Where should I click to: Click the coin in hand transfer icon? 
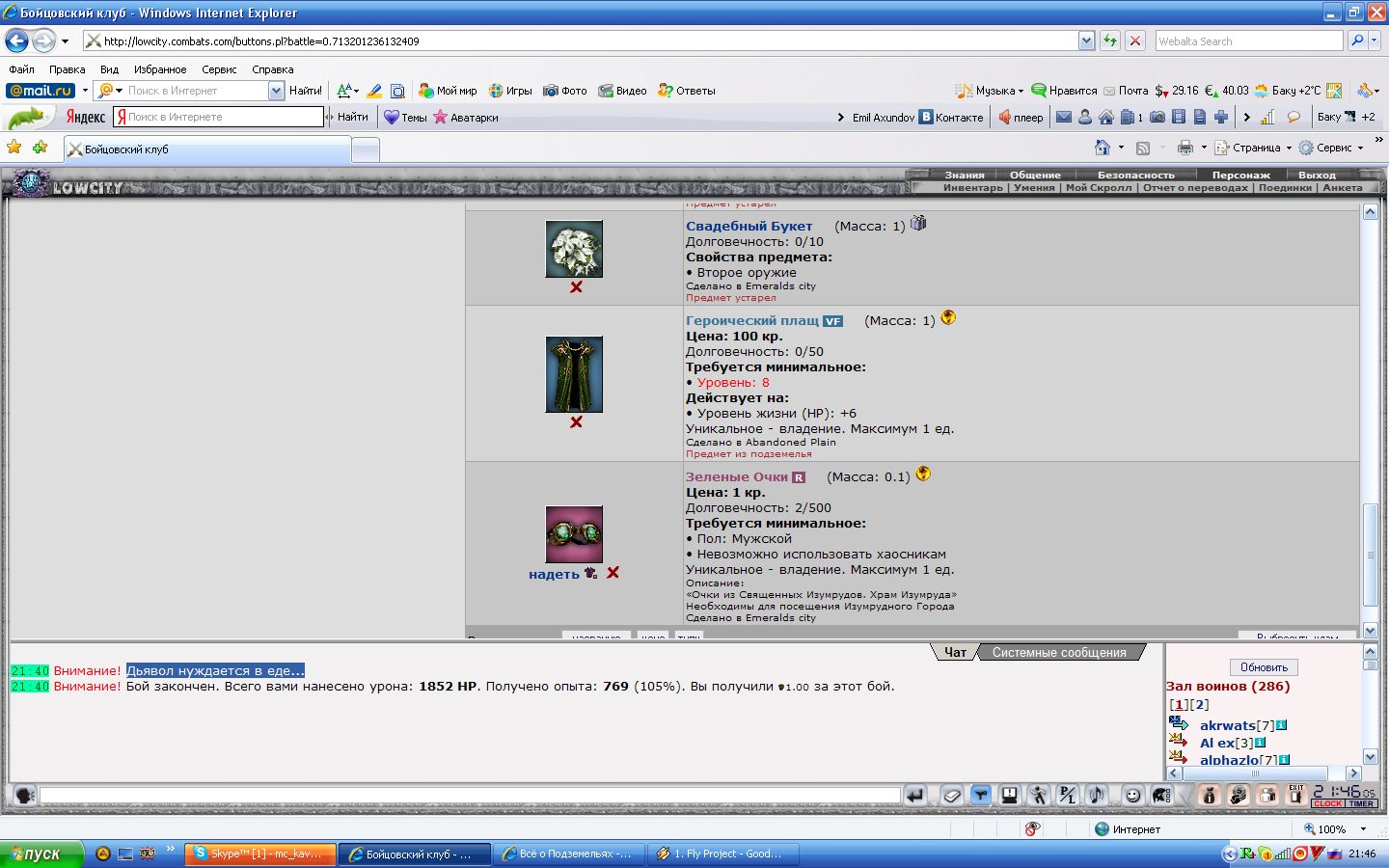coord(1239,796)
